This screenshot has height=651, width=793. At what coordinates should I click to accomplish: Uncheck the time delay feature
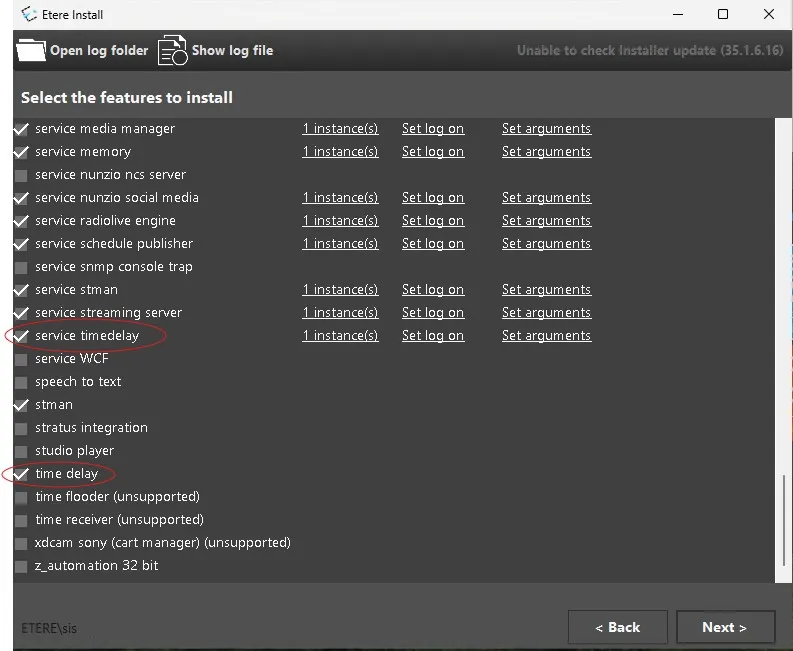click(21, 474)
